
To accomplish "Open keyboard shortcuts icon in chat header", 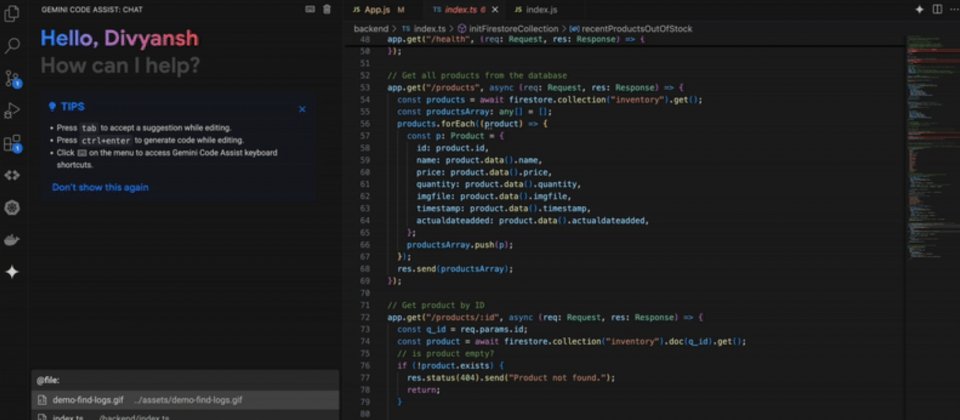I will (x=310, y=9).
